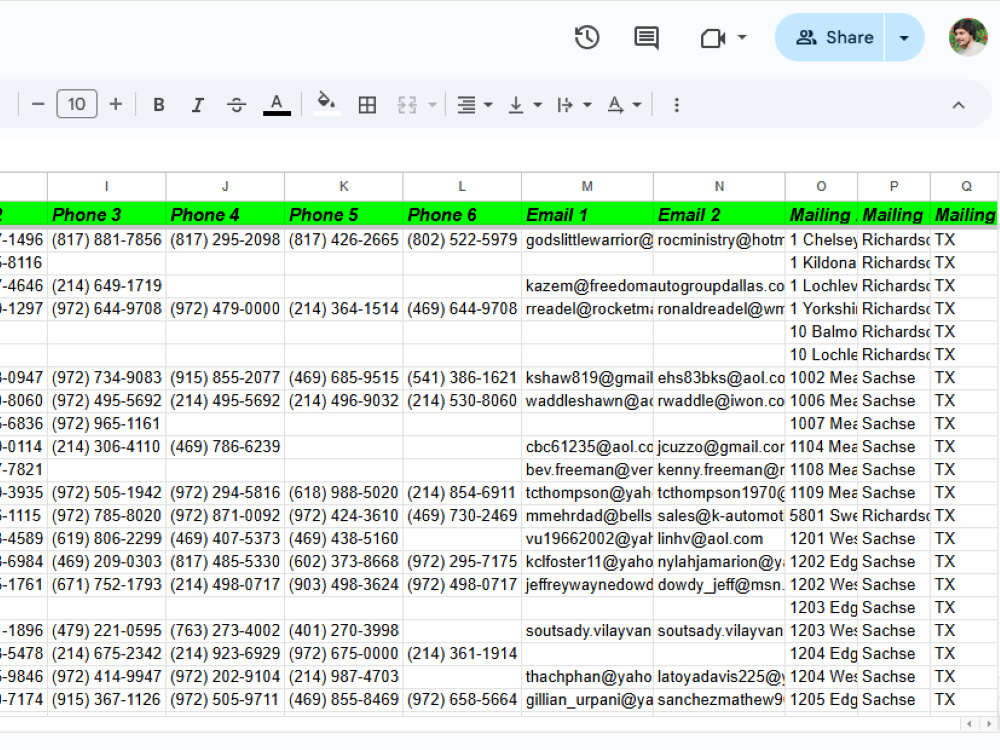Select cell with (915) 367-1126

(x=107, y=700)
